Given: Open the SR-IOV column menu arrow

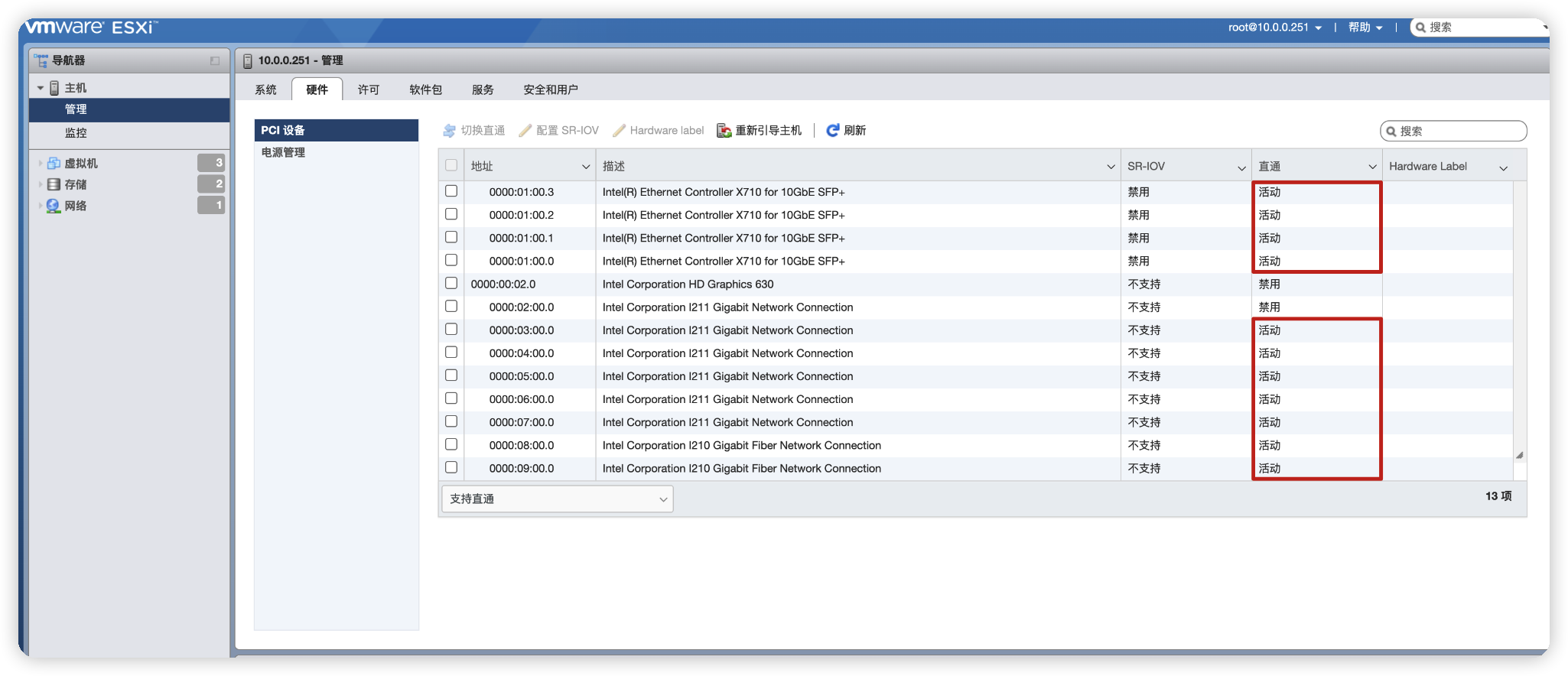Looking at the screenshot, I should 1241,167.
